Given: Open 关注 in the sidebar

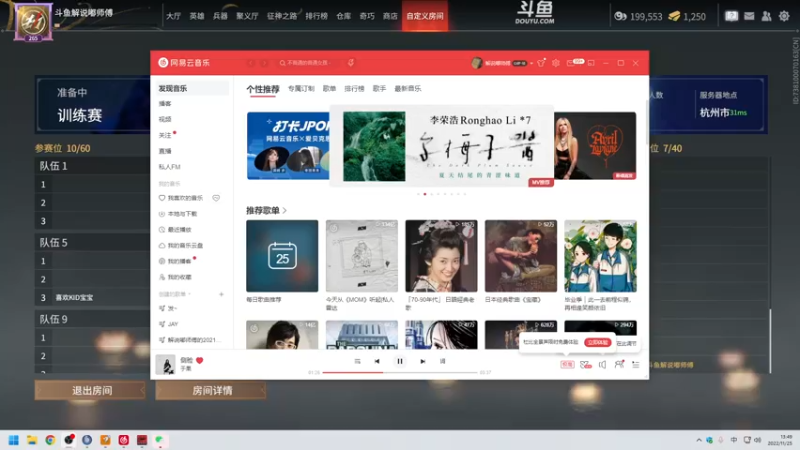Looking at the screenshot, I should click(x=165, y=135).
